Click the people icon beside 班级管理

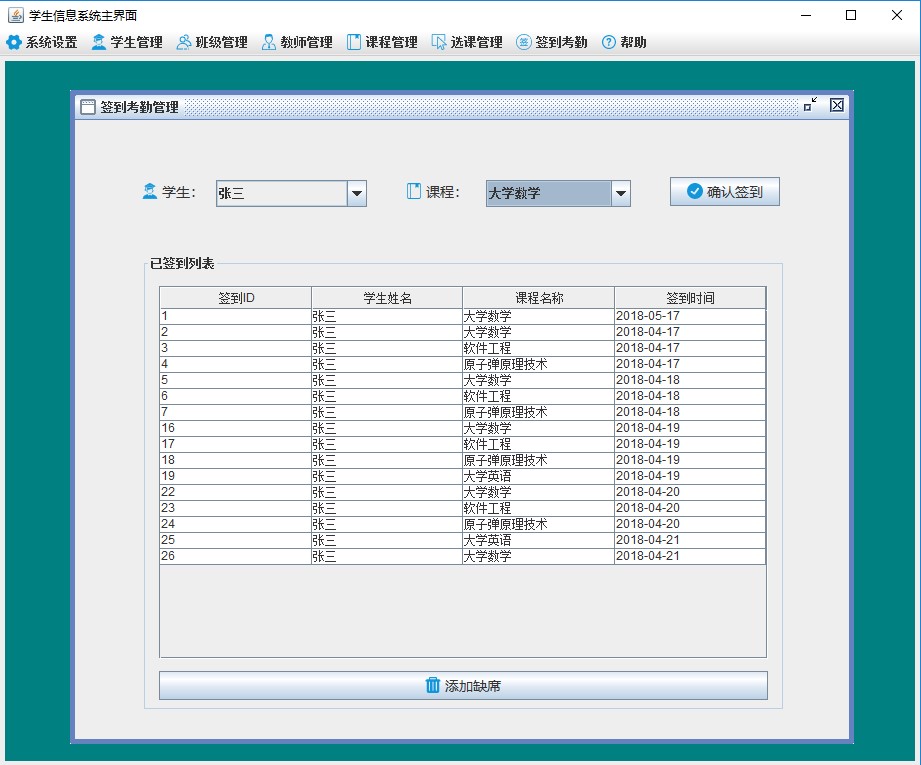tap(184, 42)
